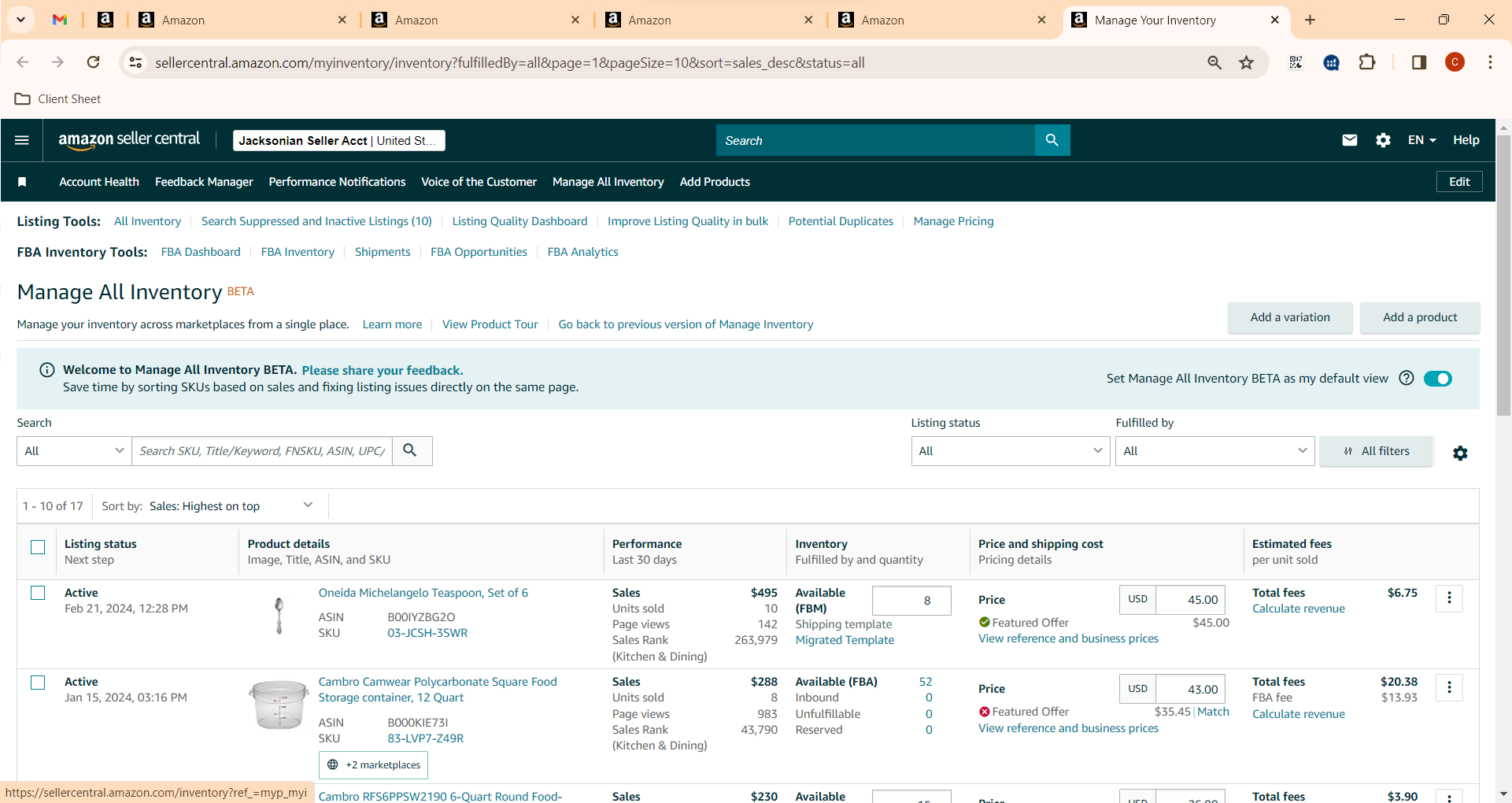
Task: Open the Chrome profile avatar
Action: [1455, 62]
